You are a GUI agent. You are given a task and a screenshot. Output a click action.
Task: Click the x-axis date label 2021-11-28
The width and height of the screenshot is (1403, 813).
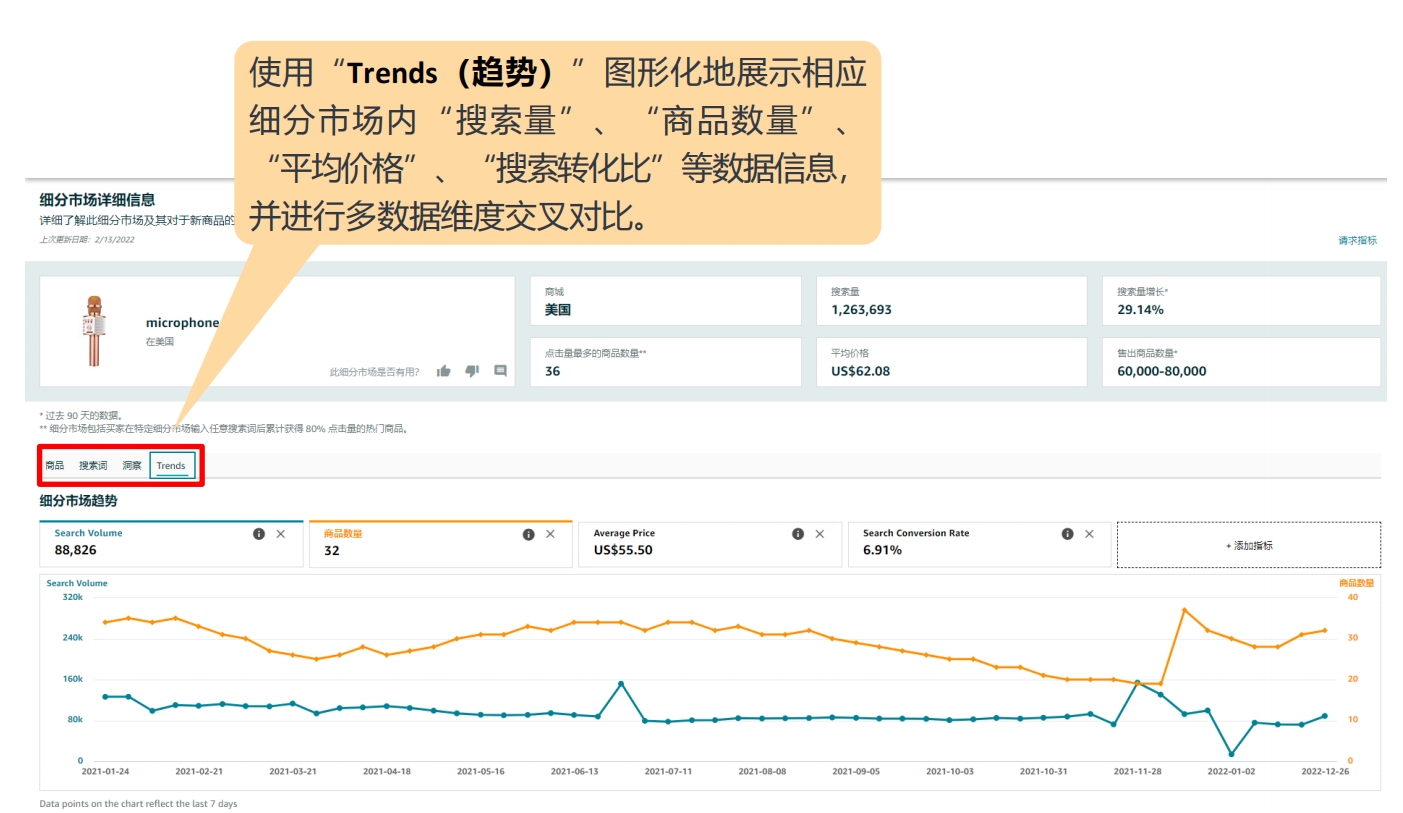click(x=1138, y=772)
